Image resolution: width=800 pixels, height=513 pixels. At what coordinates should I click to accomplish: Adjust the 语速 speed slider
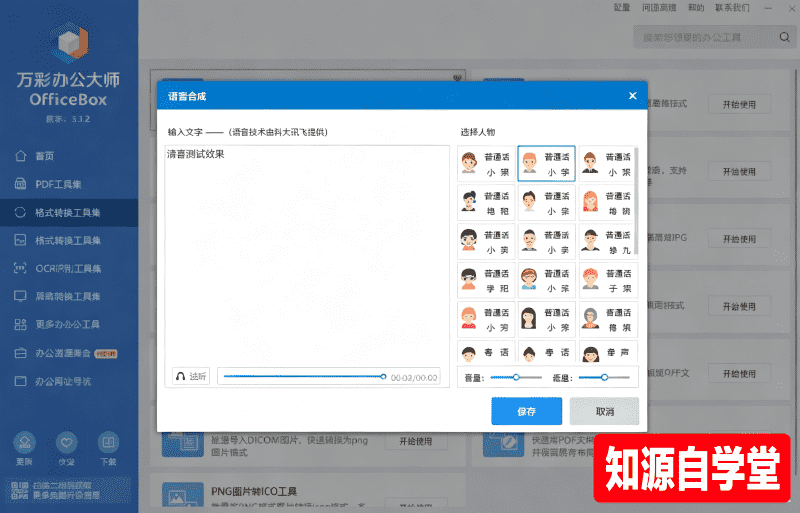(605, 378)
